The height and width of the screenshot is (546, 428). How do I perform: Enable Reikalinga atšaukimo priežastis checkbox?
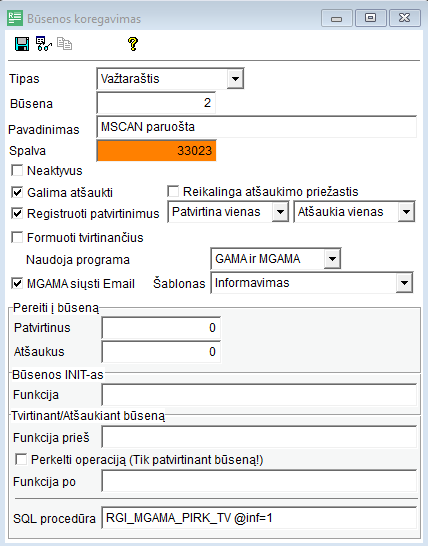click(x=173, y=191)
